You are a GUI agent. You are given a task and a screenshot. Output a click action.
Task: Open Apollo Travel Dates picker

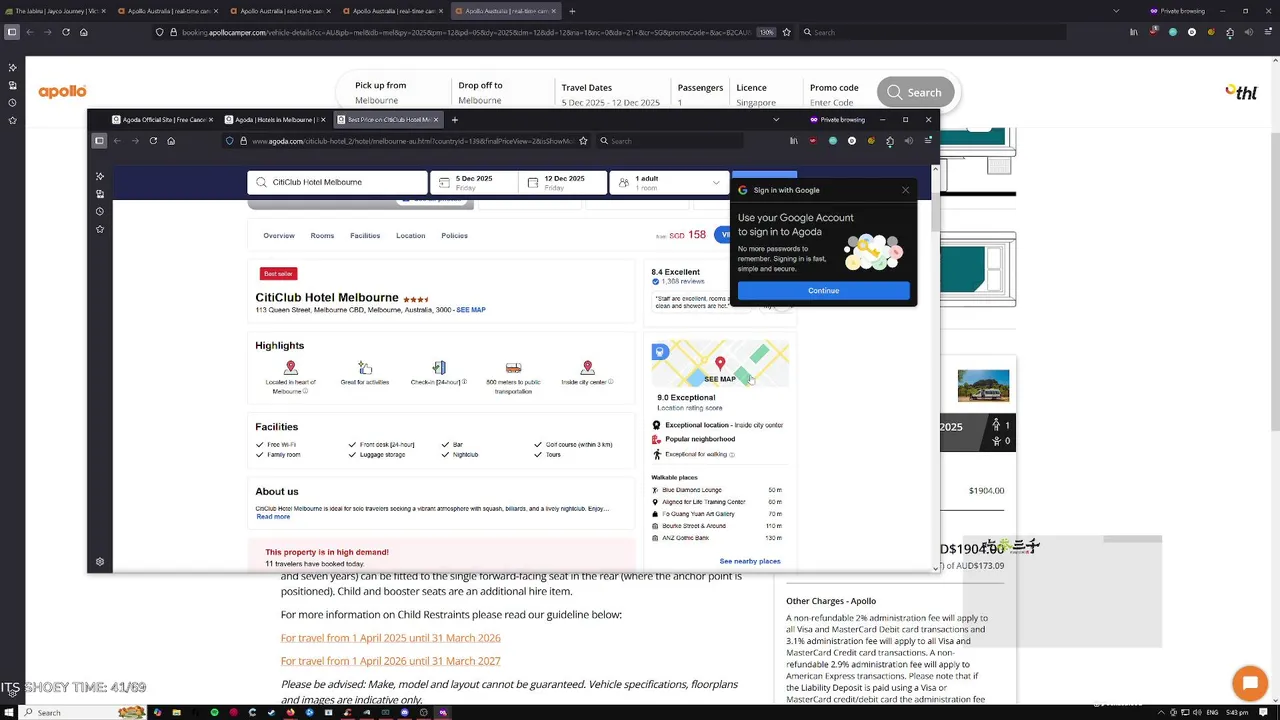click(610, 94)
